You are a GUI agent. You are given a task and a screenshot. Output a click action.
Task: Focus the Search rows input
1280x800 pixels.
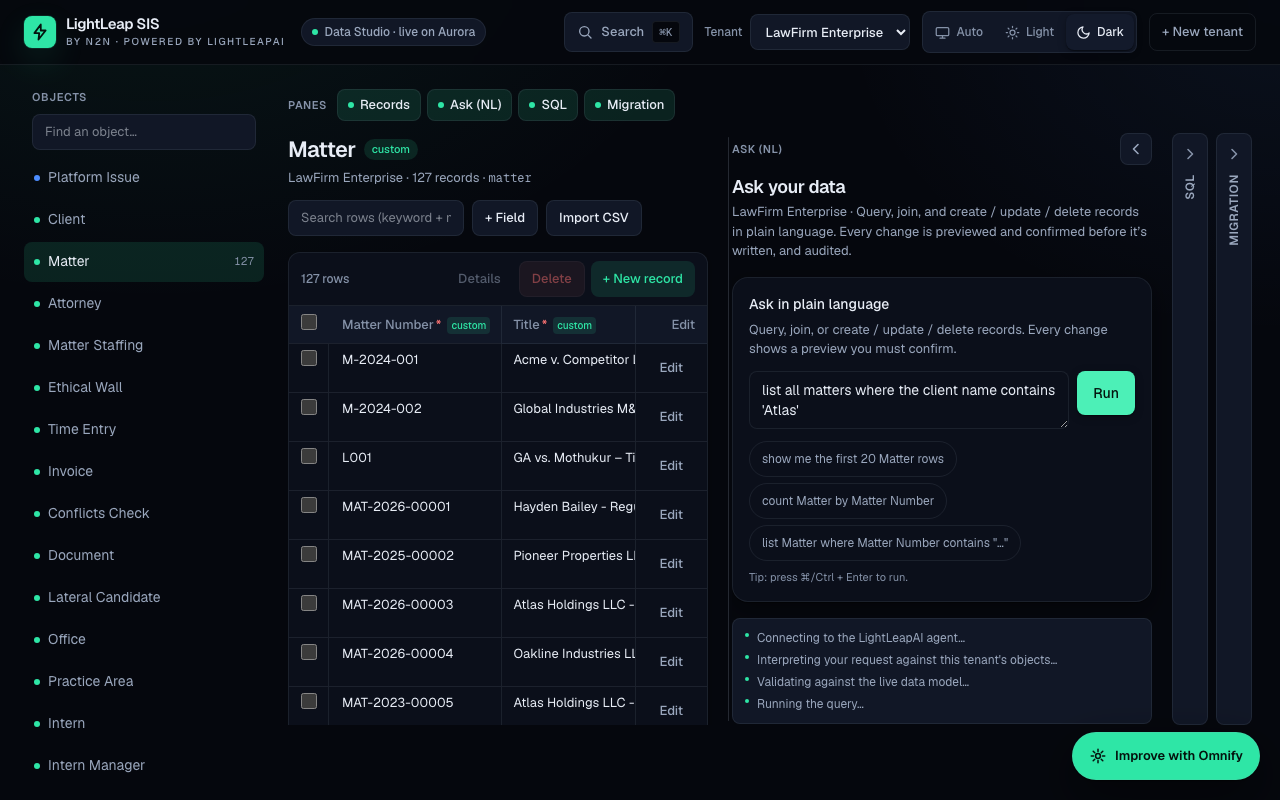376,218
